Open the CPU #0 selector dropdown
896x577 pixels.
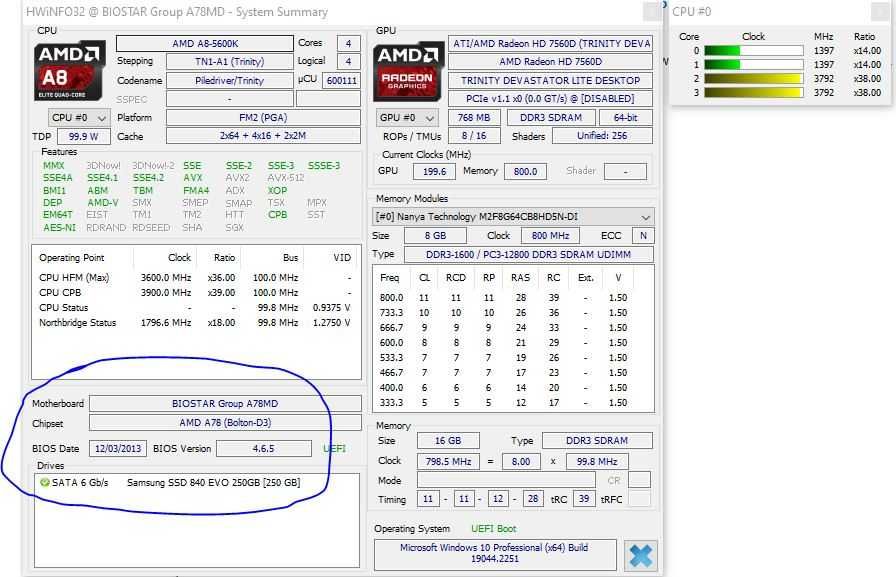[79, 118]
